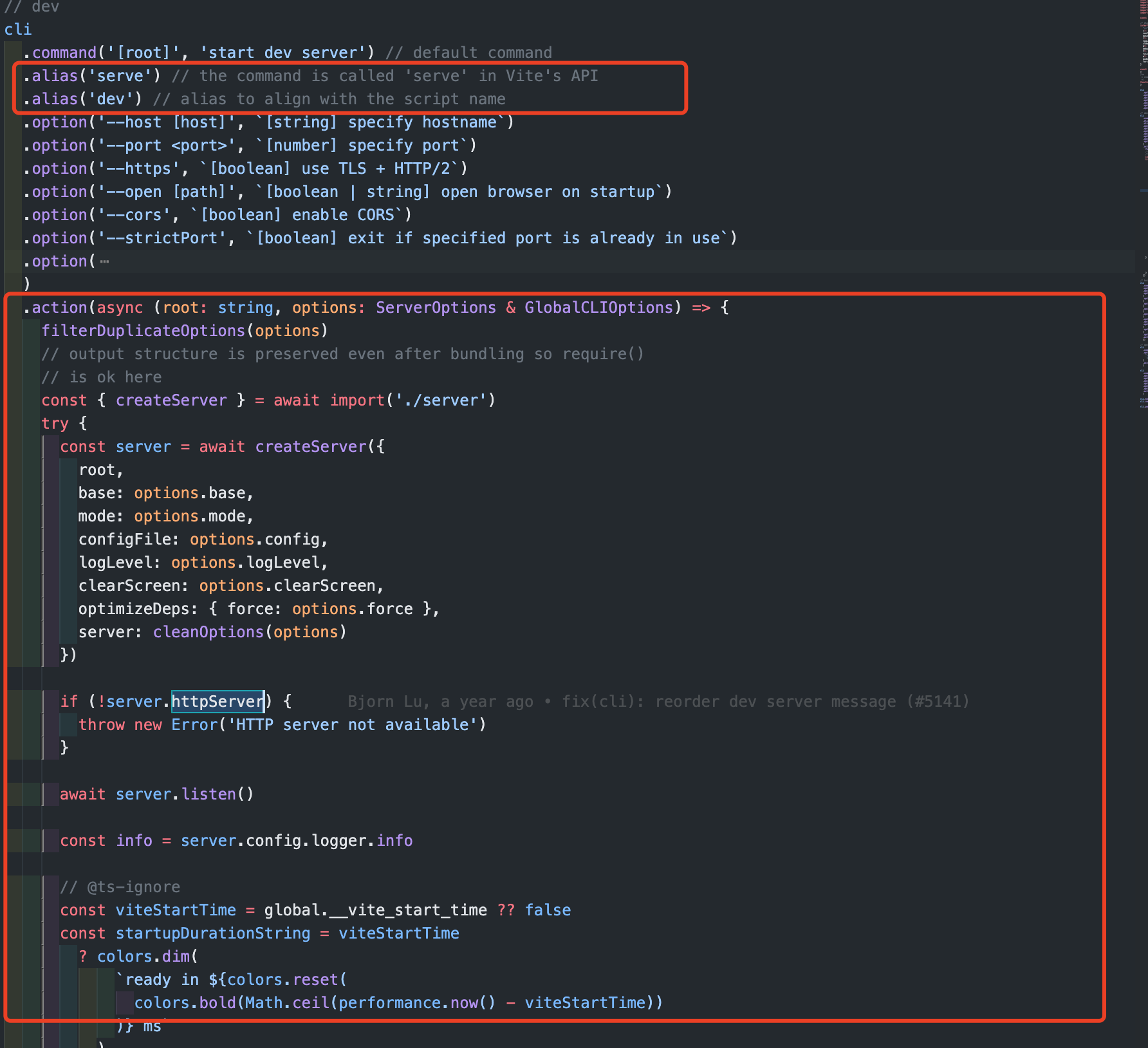
Task: Click the '--port <port>' option string
Action: pos(167,145)
